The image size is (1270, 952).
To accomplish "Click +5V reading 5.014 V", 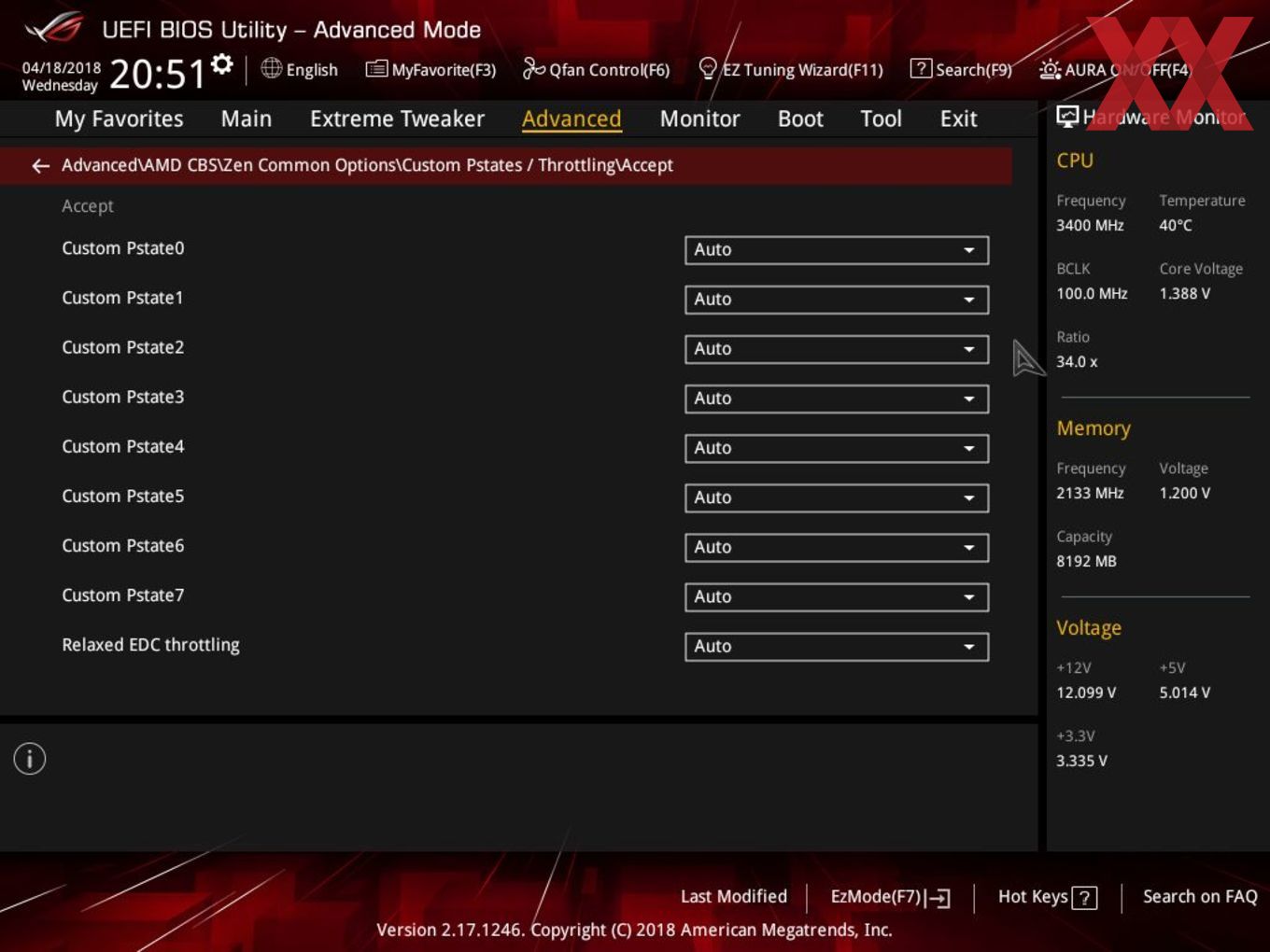I will [1185, 693].
